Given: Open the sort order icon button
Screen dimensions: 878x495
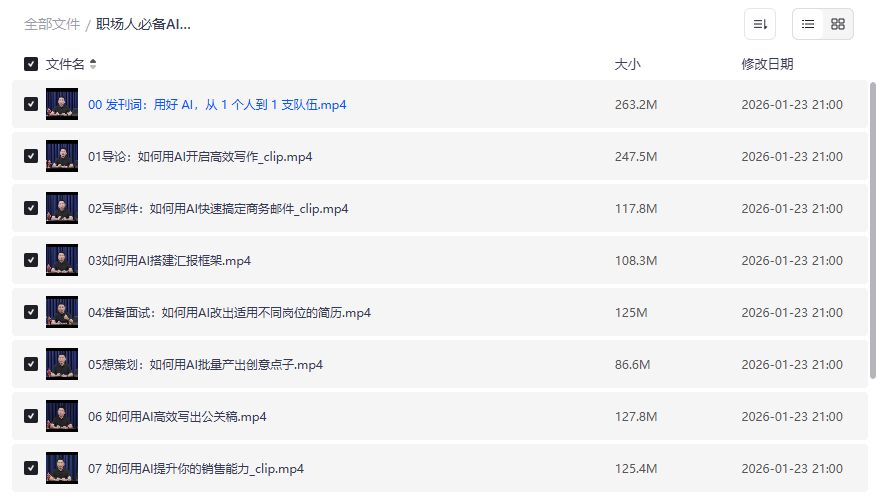Looking at the screenshot, I should 759,24.
